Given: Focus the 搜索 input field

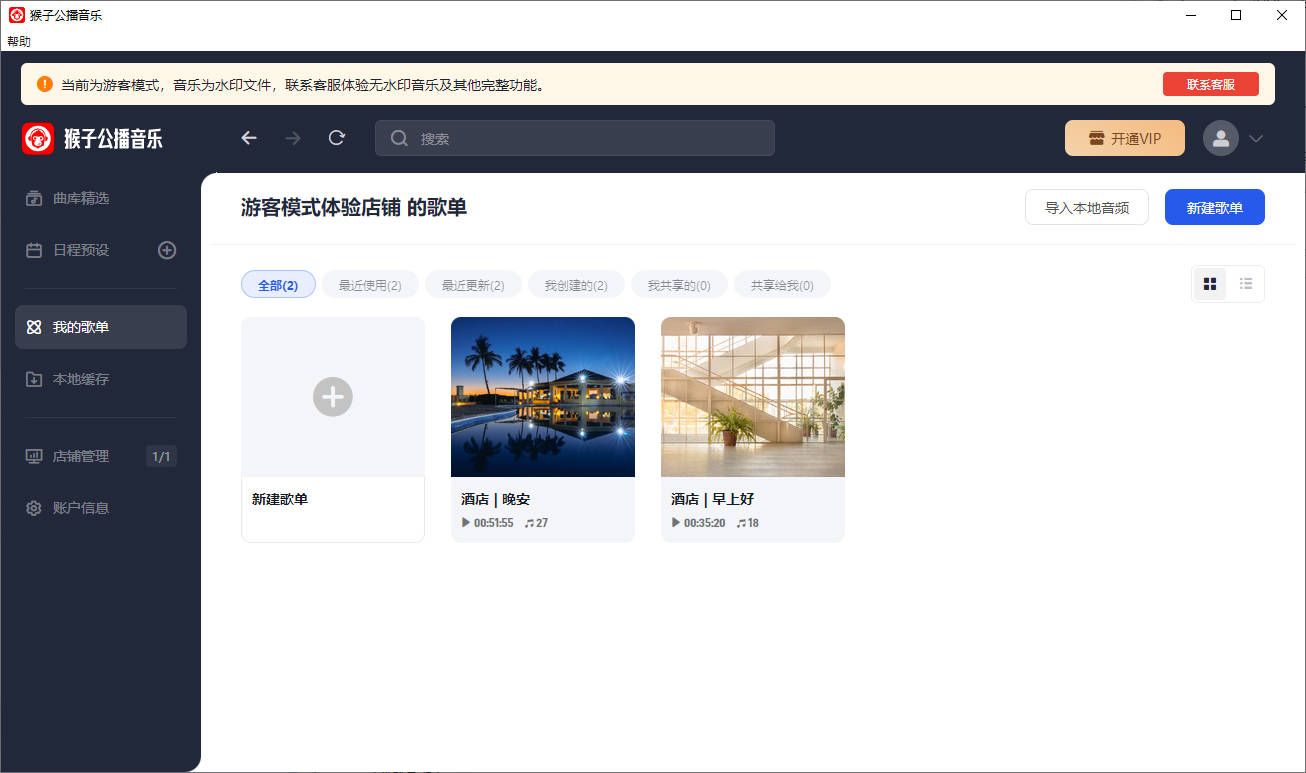Looking at the screenshot, I should [575, 138].
